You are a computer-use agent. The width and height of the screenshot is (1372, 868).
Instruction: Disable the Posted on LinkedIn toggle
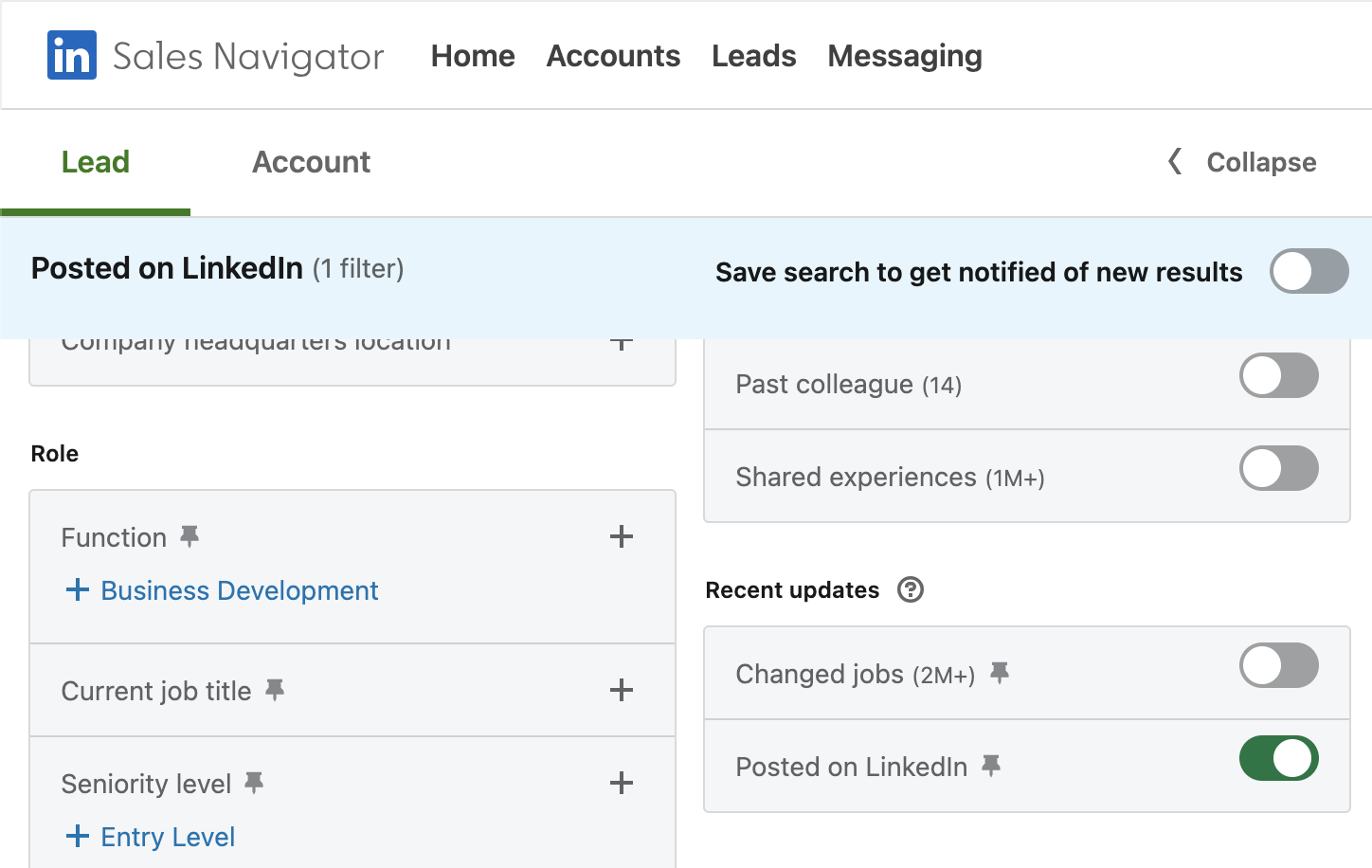pos(1278,759)
